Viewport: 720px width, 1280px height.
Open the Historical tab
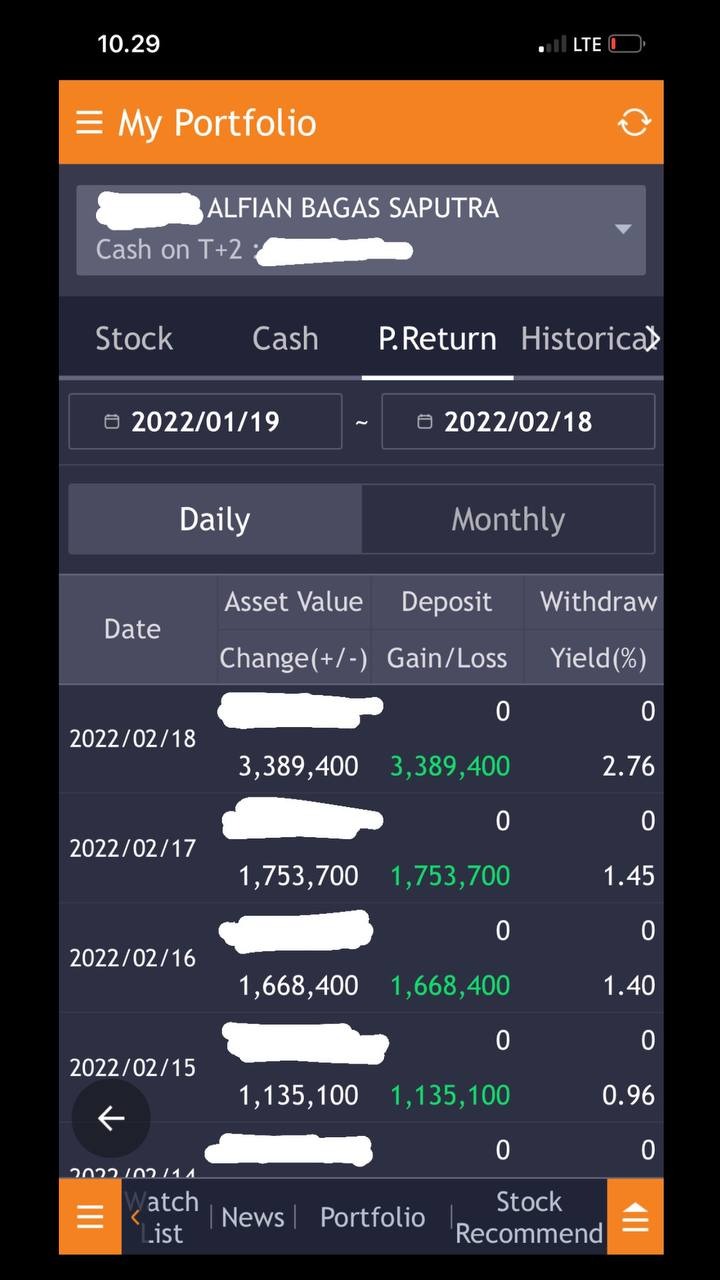pos(580,339)
